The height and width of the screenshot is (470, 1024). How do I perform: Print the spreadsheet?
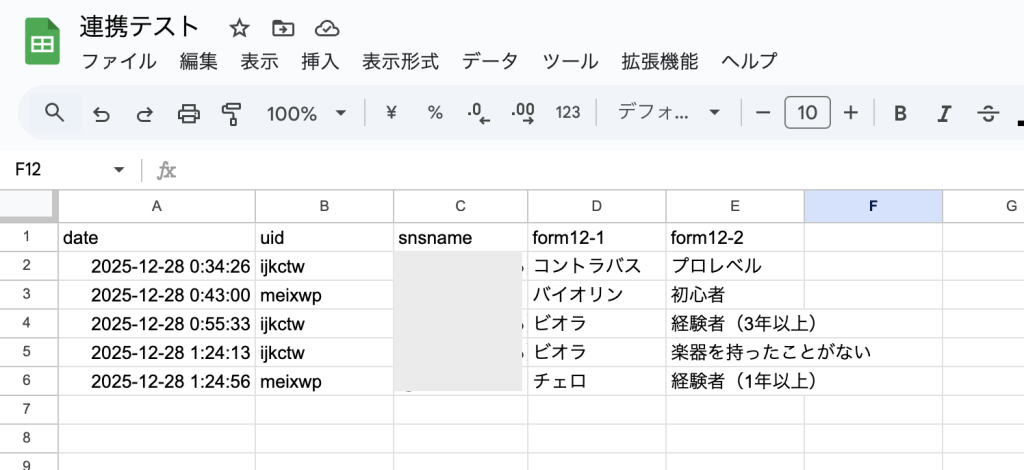[x=188, y=113]
